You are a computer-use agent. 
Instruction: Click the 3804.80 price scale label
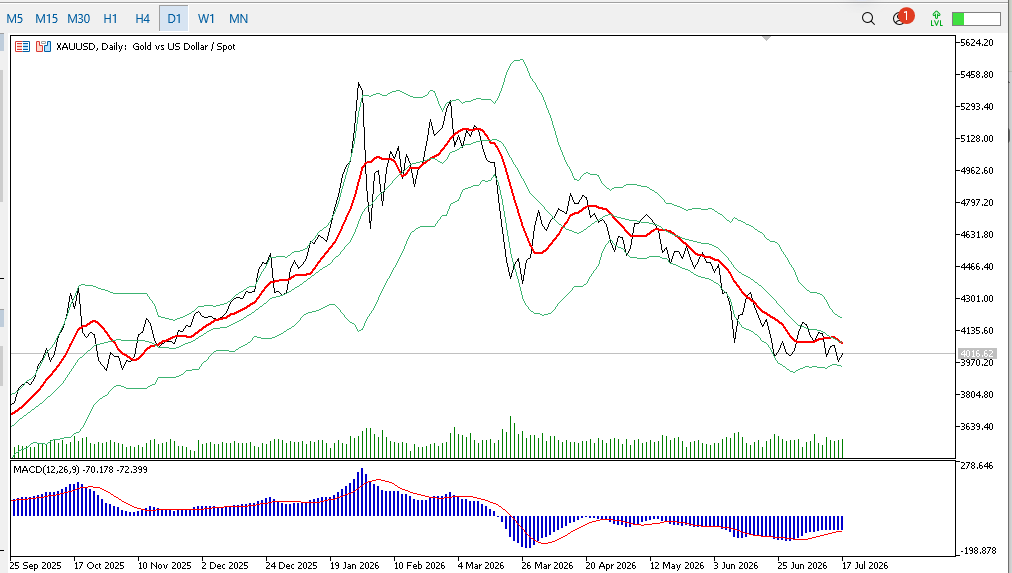pos(977,394)
